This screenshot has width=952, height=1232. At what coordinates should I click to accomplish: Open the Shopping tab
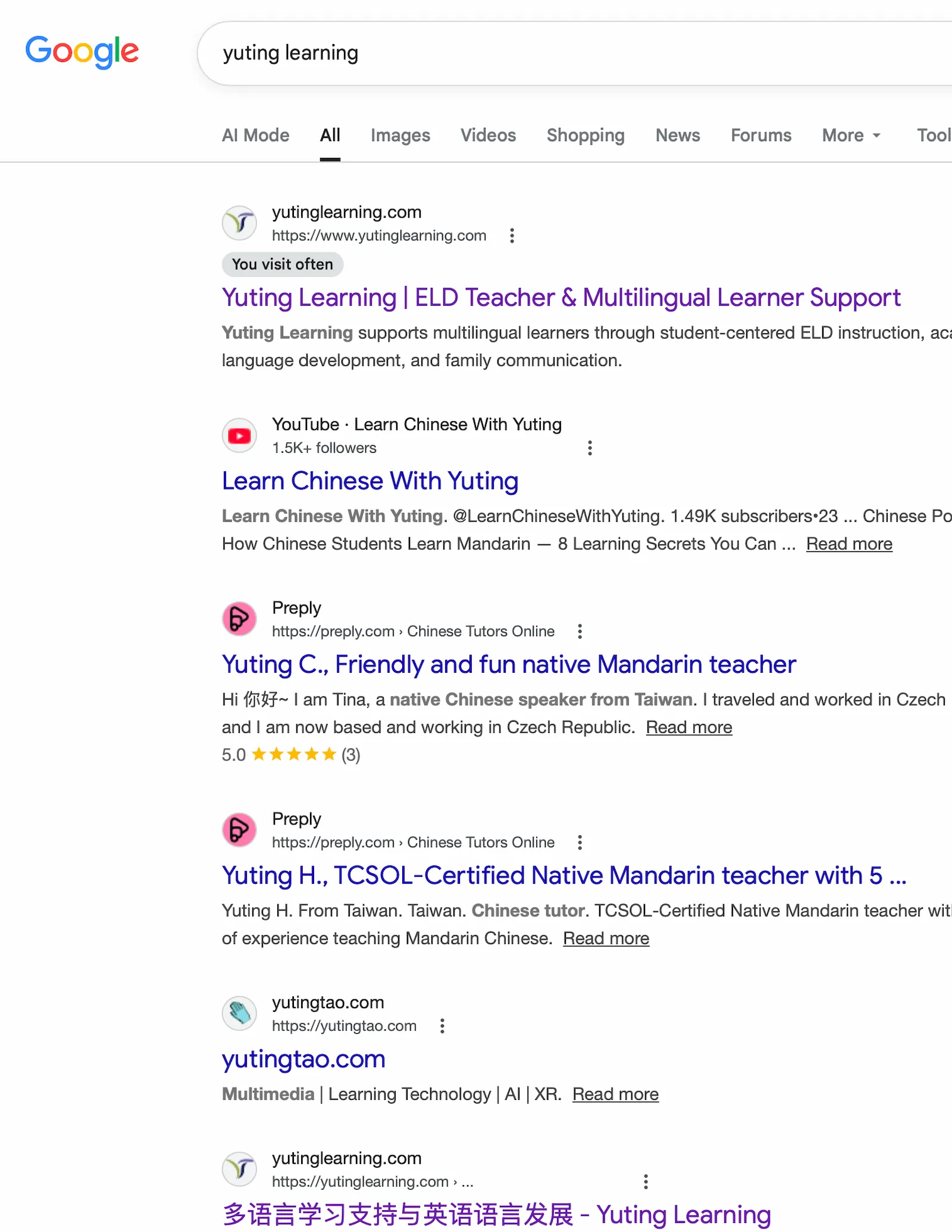point(586,136)
